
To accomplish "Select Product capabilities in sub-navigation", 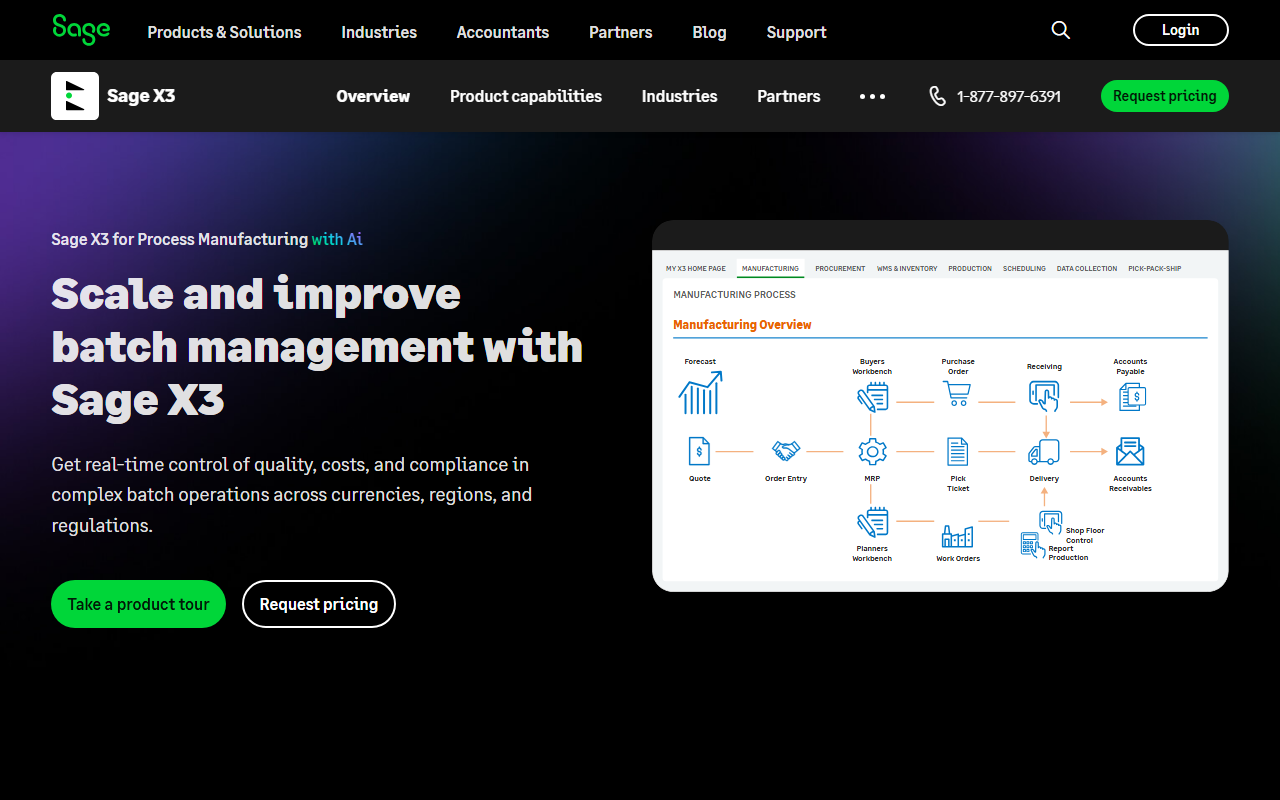I will (x=526, y=96).
